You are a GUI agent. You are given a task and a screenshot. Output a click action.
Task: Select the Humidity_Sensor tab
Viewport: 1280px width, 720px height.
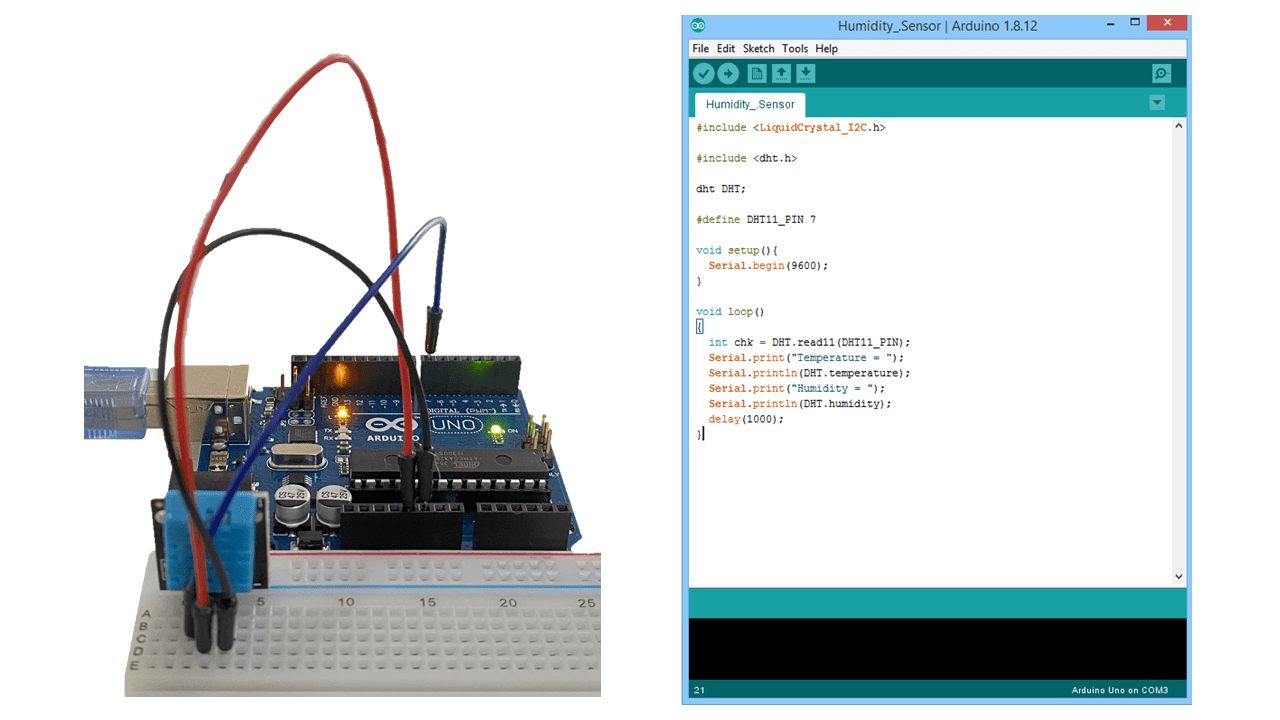[x=750, y=104]
